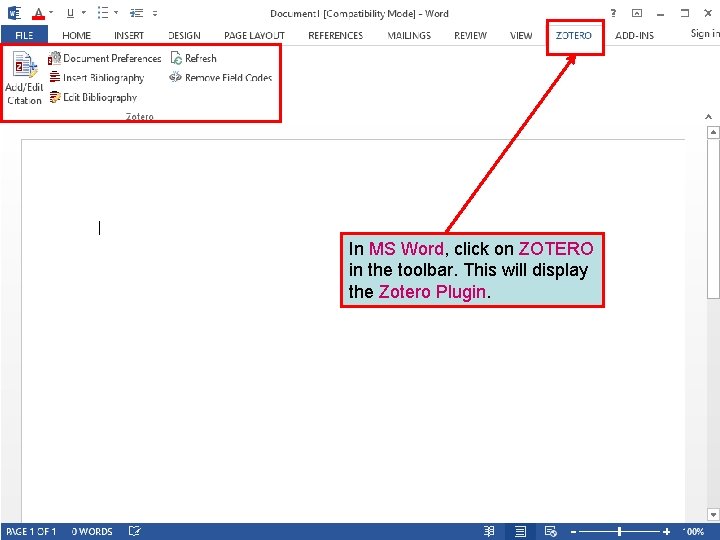Click Edit Bibliography in Zotero group

click(93, 97)
